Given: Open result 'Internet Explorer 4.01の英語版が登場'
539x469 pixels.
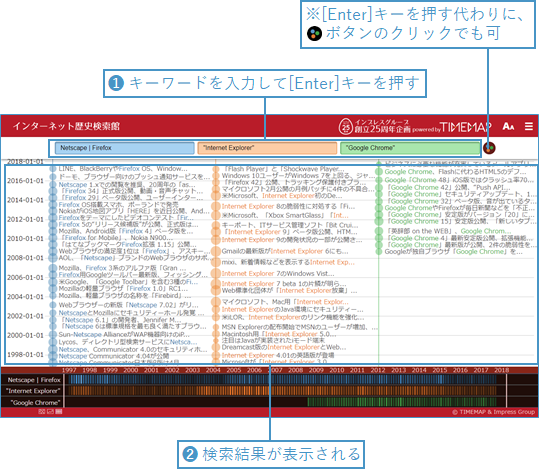Looking at the screenshot, I should point(278,355).
